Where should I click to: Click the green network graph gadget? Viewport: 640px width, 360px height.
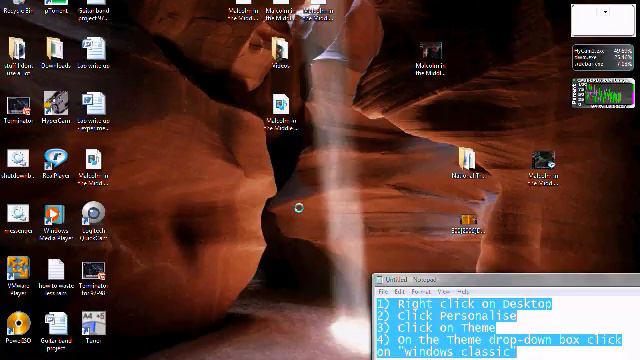603,93
